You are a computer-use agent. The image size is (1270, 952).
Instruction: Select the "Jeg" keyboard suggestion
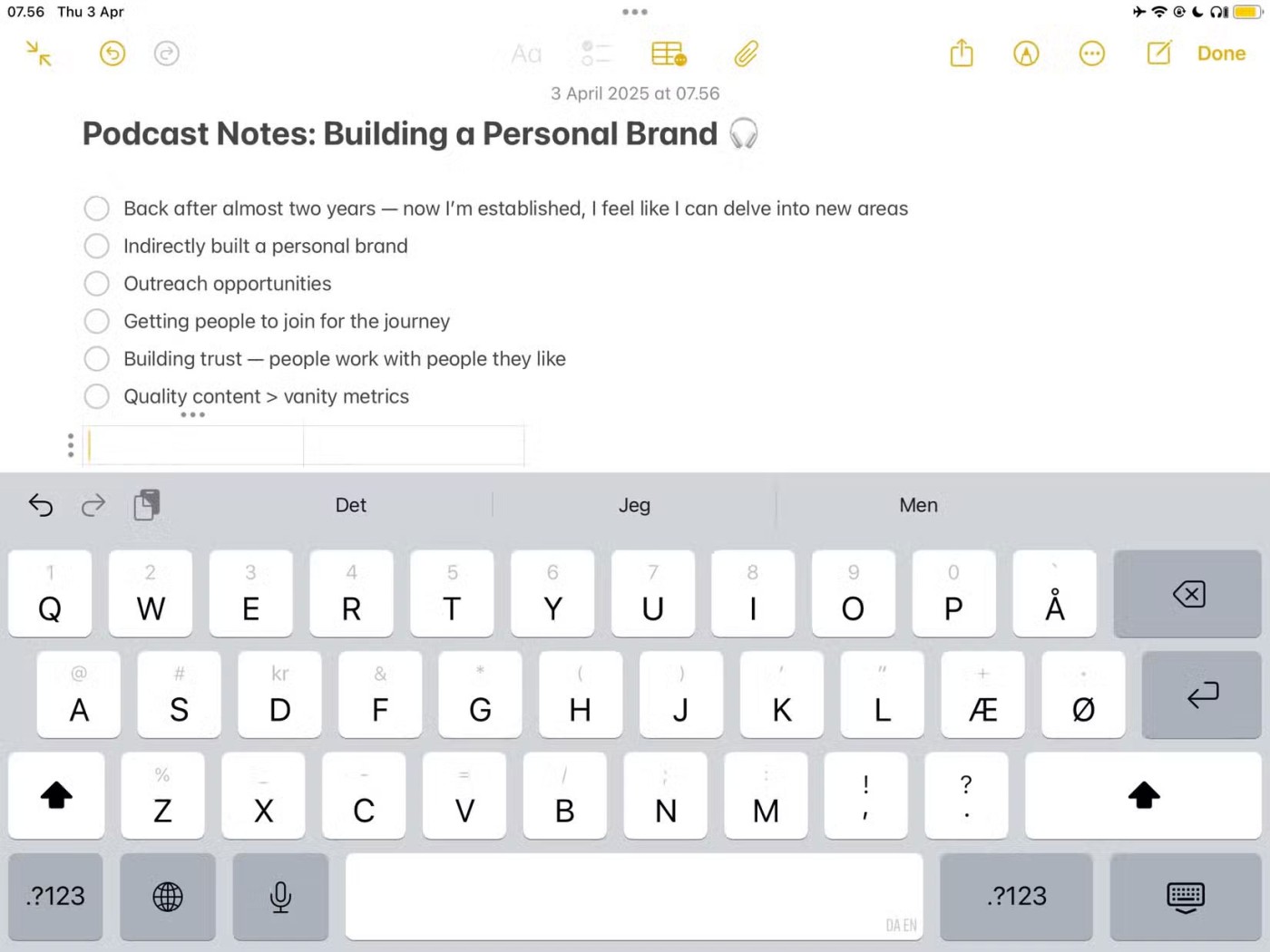[634, 505]
